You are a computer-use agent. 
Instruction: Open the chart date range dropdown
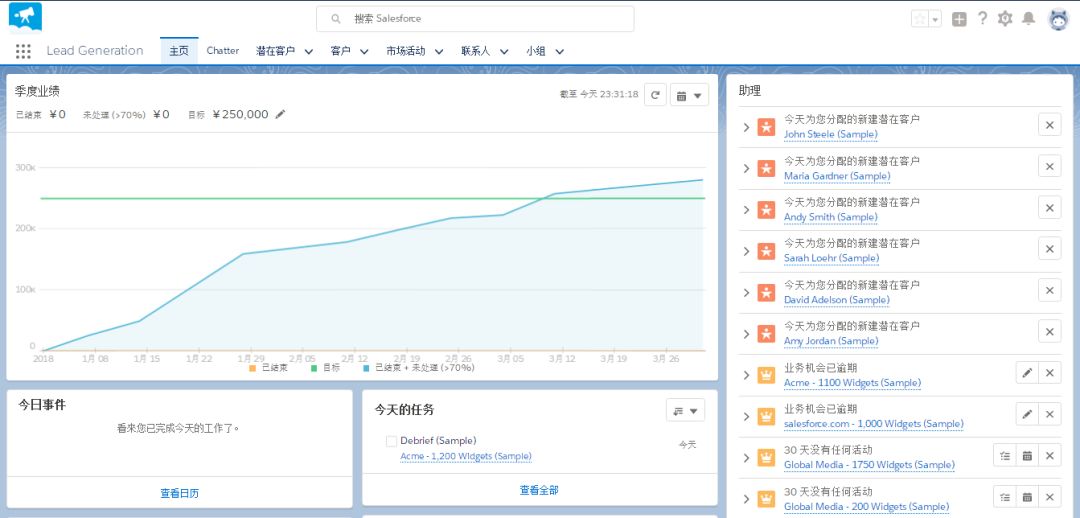(689, 95)
